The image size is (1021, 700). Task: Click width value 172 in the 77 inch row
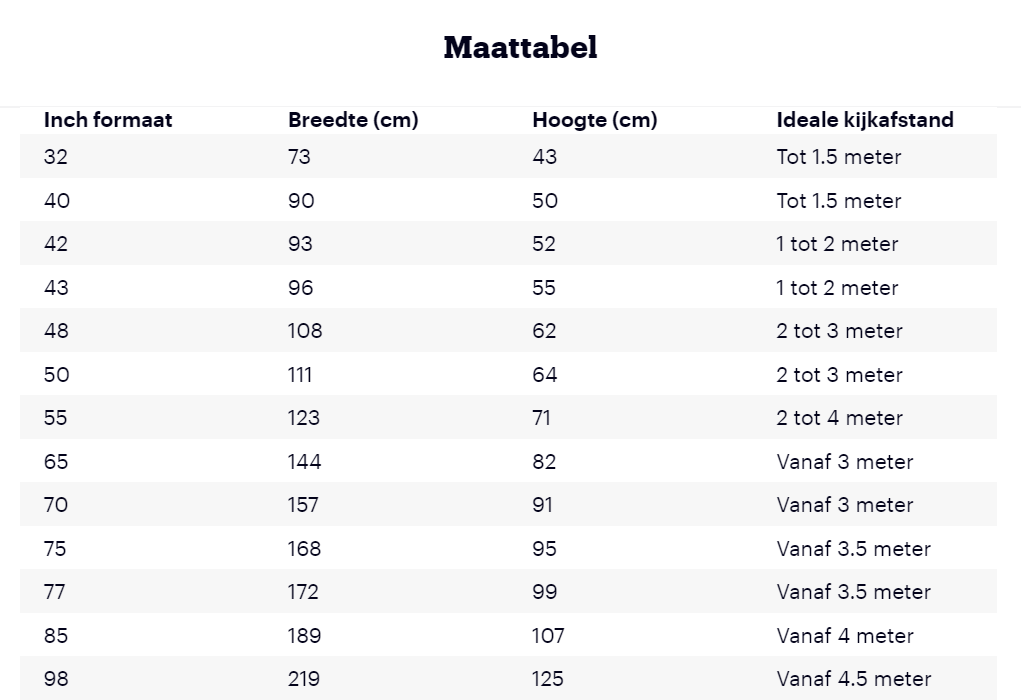click(x=303, y=592)
